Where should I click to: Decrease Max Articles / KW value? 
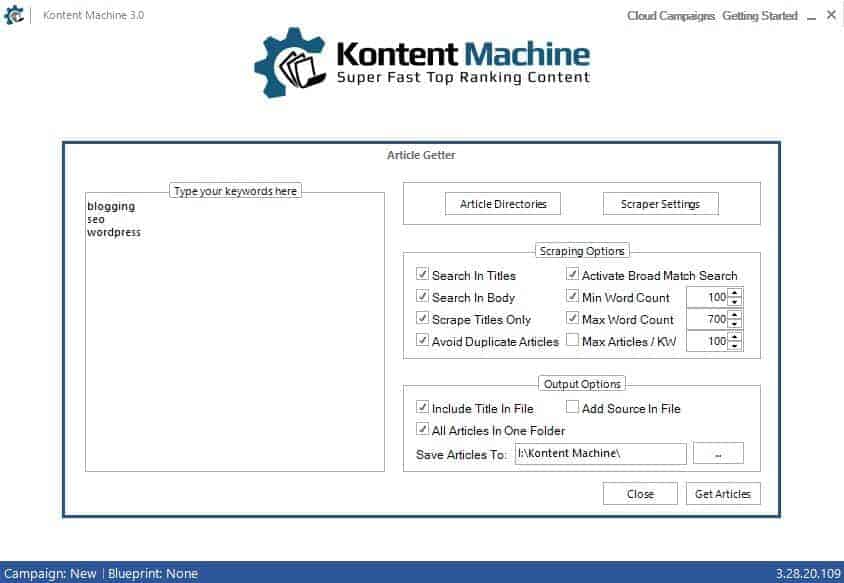coord(735,346)
